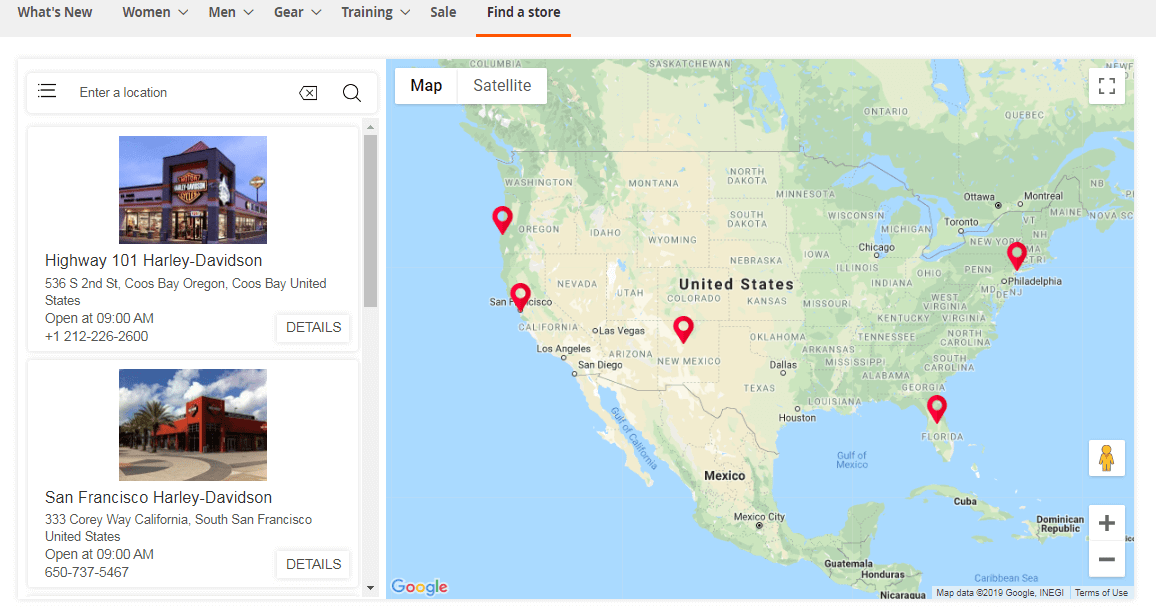This screenshot has width=1156, height=614.
Task: Switch map to Satellite view
Action: click(502, 86)
